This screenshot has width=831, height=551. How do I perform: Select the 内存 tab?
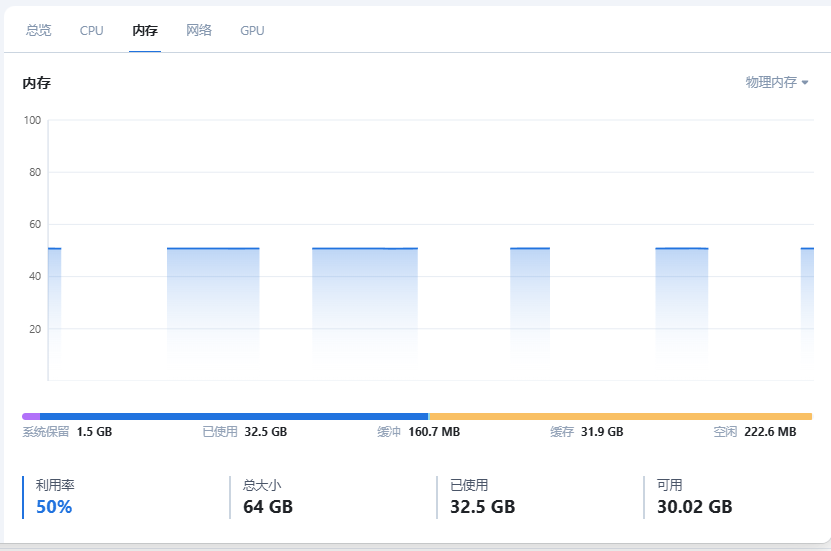pyautogui.click(x=145, y=31)
